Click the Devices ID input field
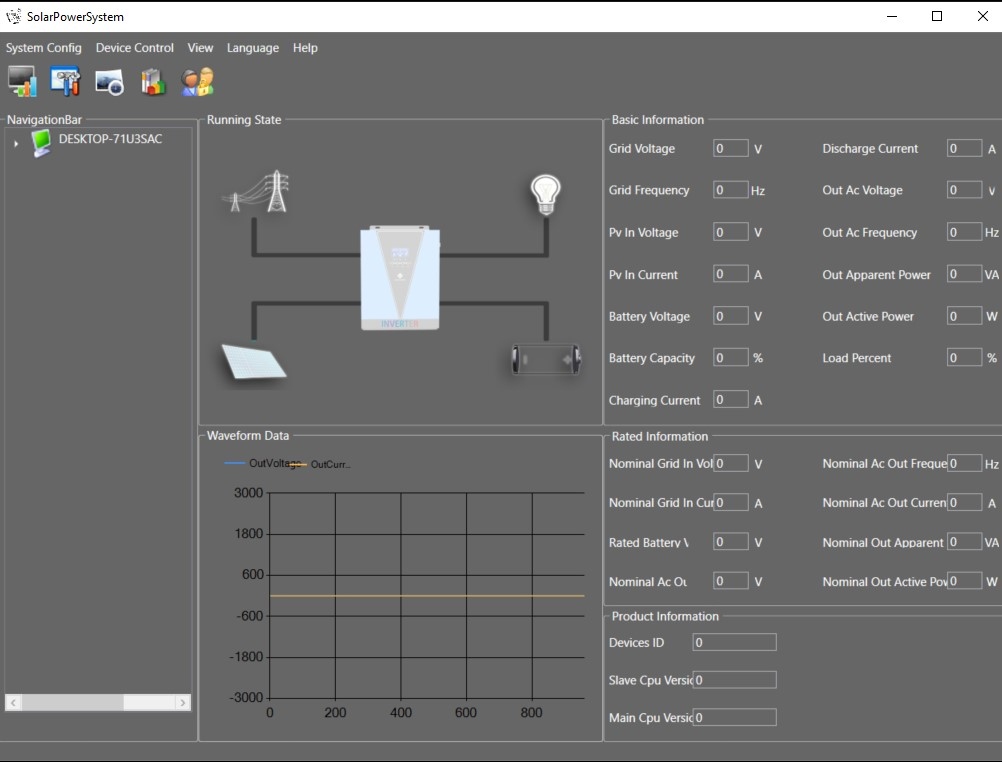 coord(734,643)
